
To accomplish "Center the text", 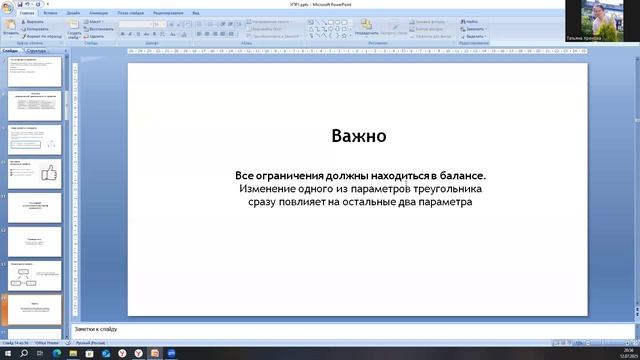I will coord(207,34).
